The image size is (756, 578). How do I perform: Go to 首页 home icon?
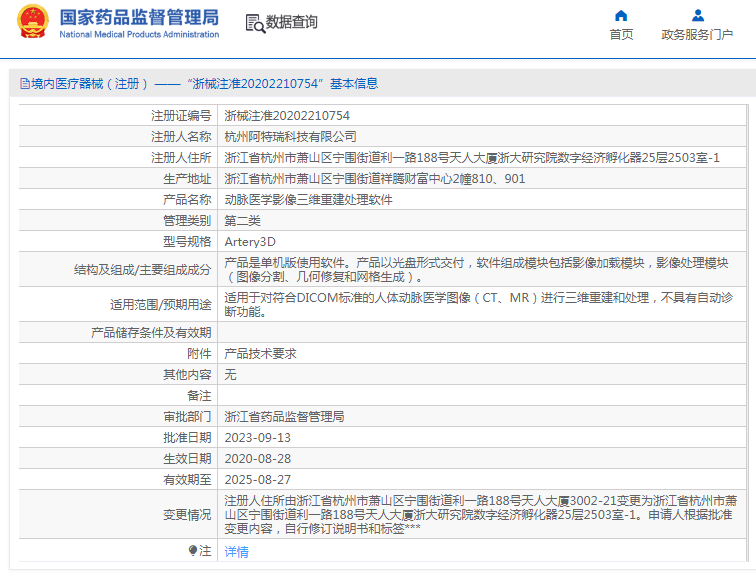621,16
